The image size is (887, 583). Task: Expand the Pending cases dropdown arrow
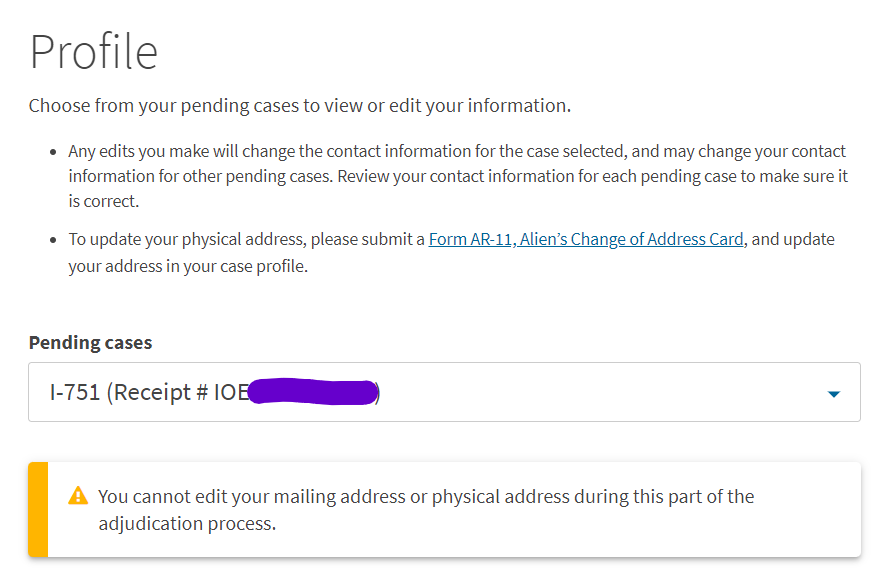[x=833, y=394]
